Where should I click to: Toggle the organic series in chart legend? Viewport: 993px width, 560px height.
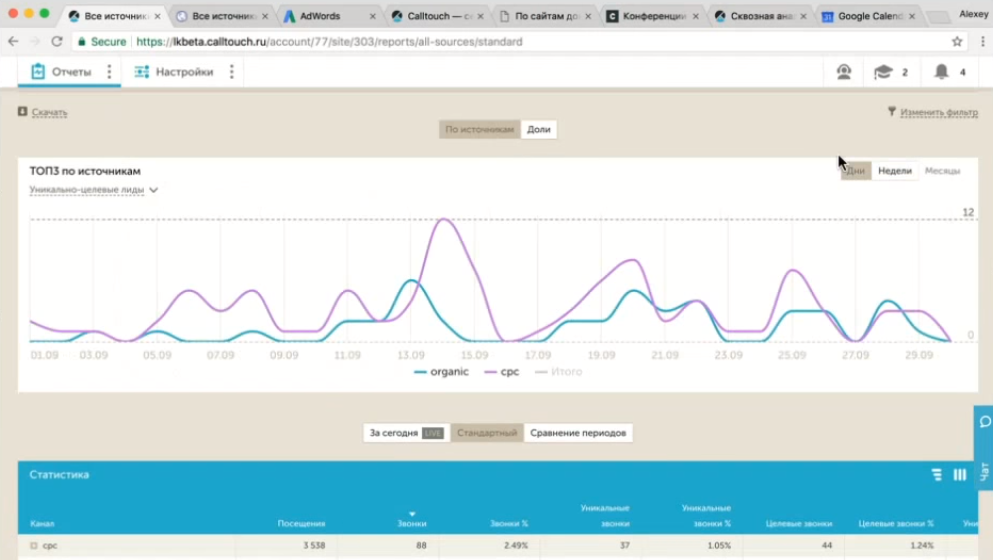pyautogui.click(x=441, y=372)
